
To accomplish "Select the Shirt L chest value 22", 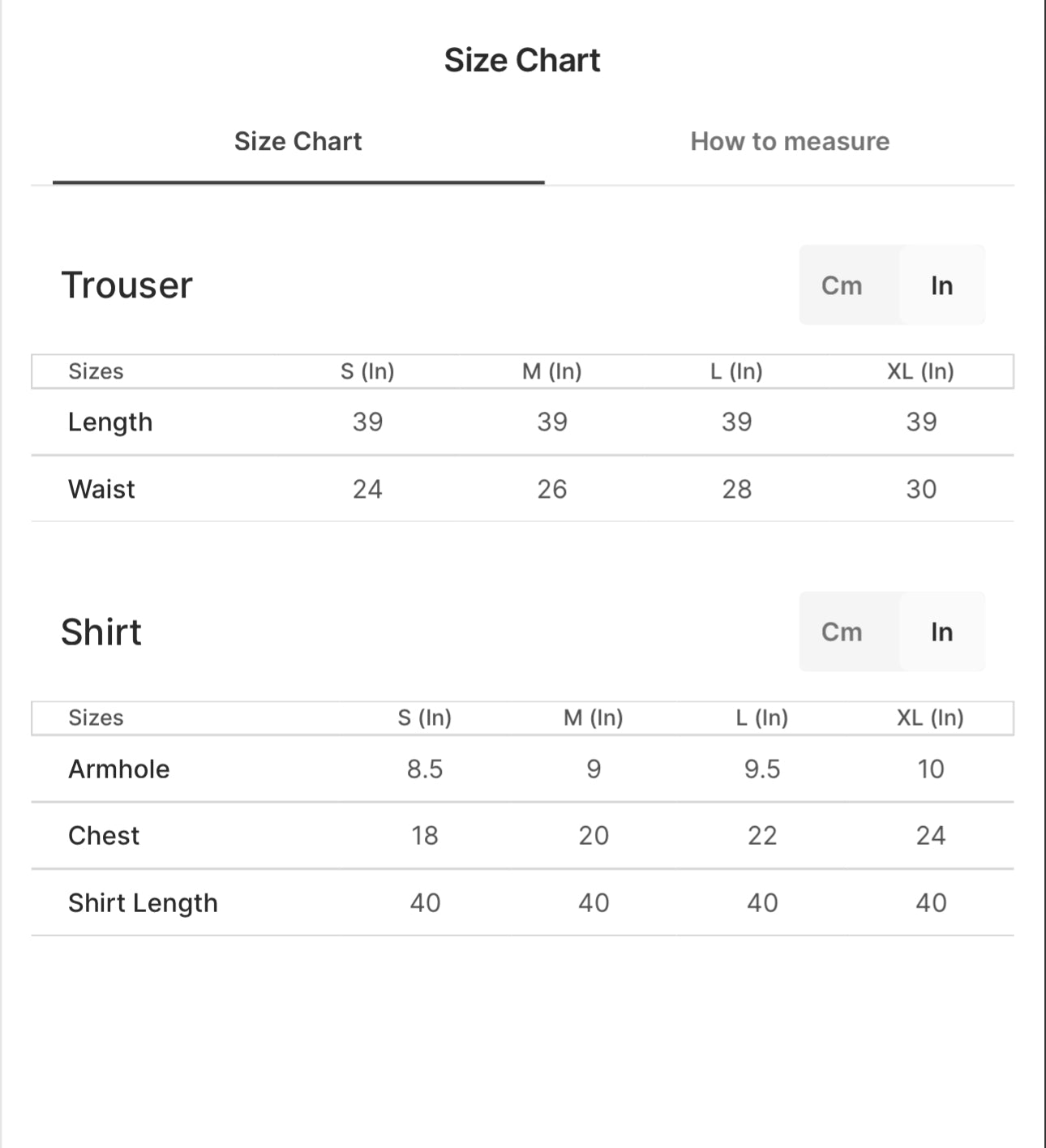I will 762,835.
